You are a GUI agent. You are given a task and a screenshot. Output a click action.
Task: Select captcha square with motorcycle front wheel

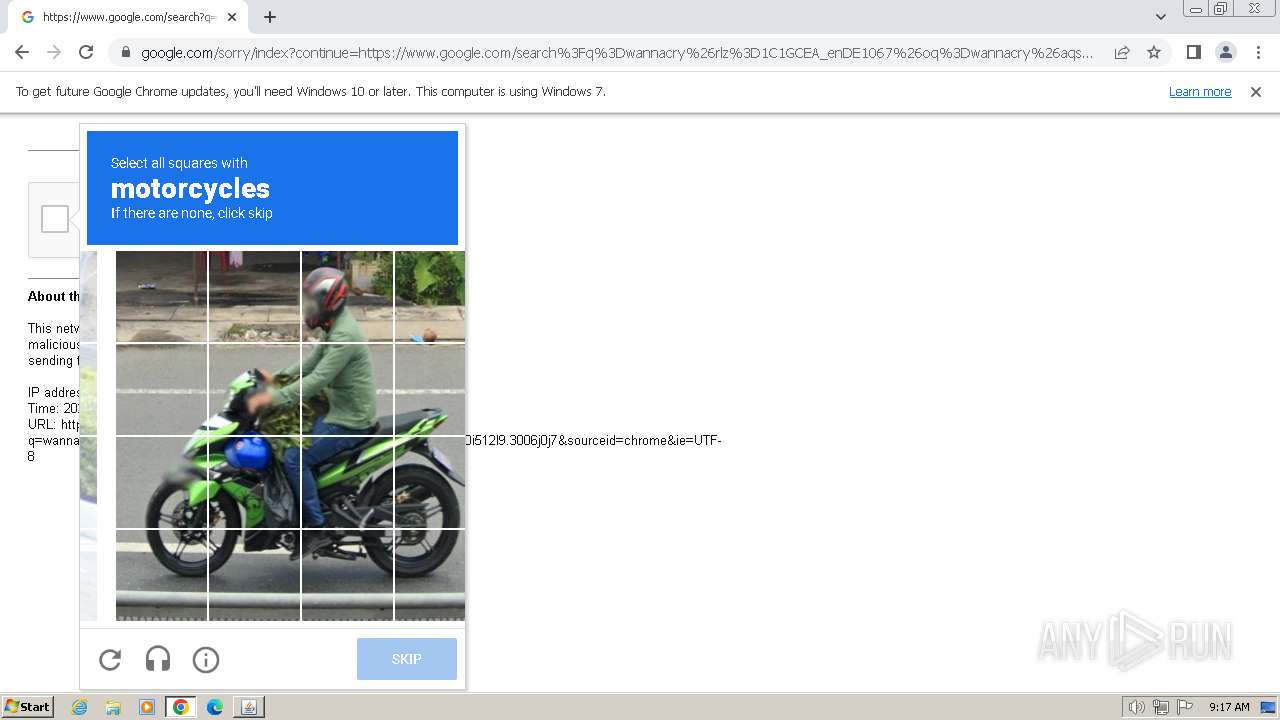(x=161, y=575)
